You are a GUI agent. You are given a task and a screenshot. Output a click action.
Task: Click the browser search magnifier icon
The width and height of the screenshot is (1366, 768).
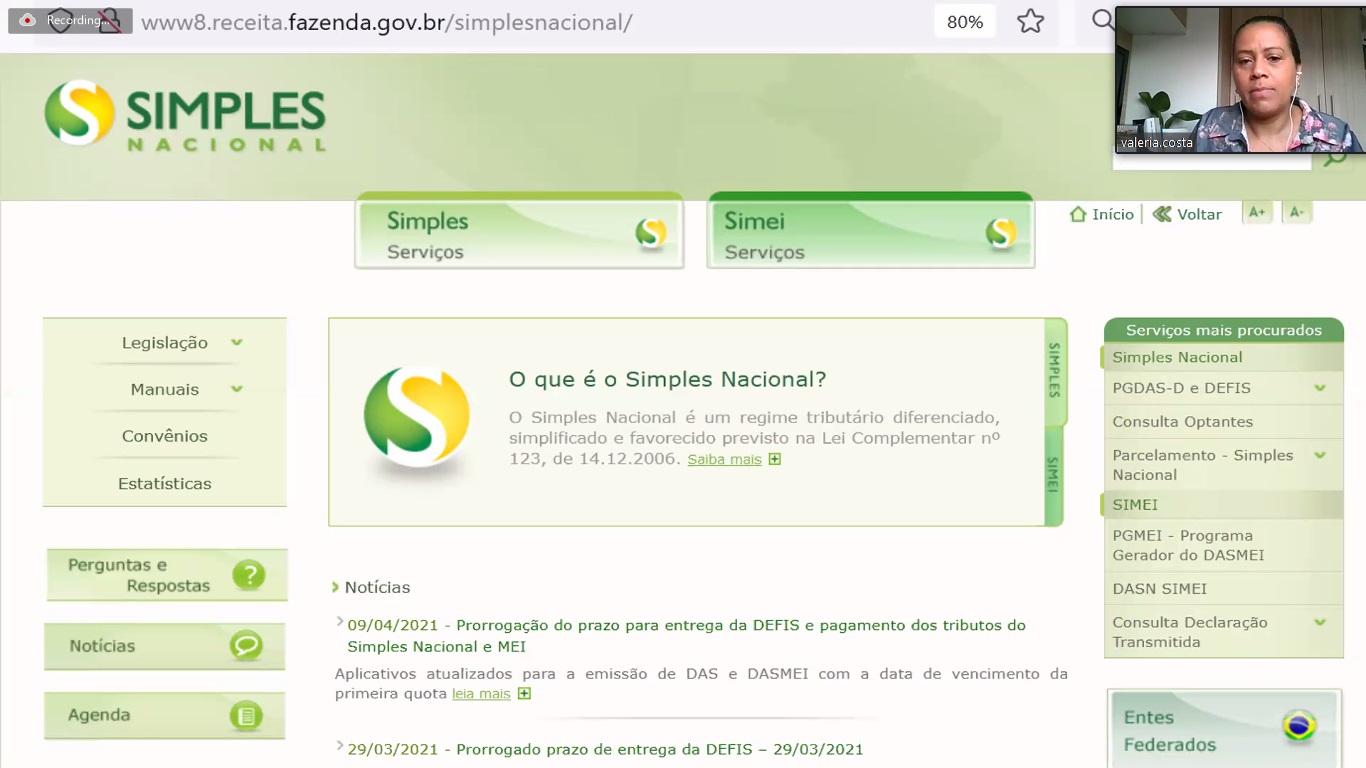tap(1102, 20)
